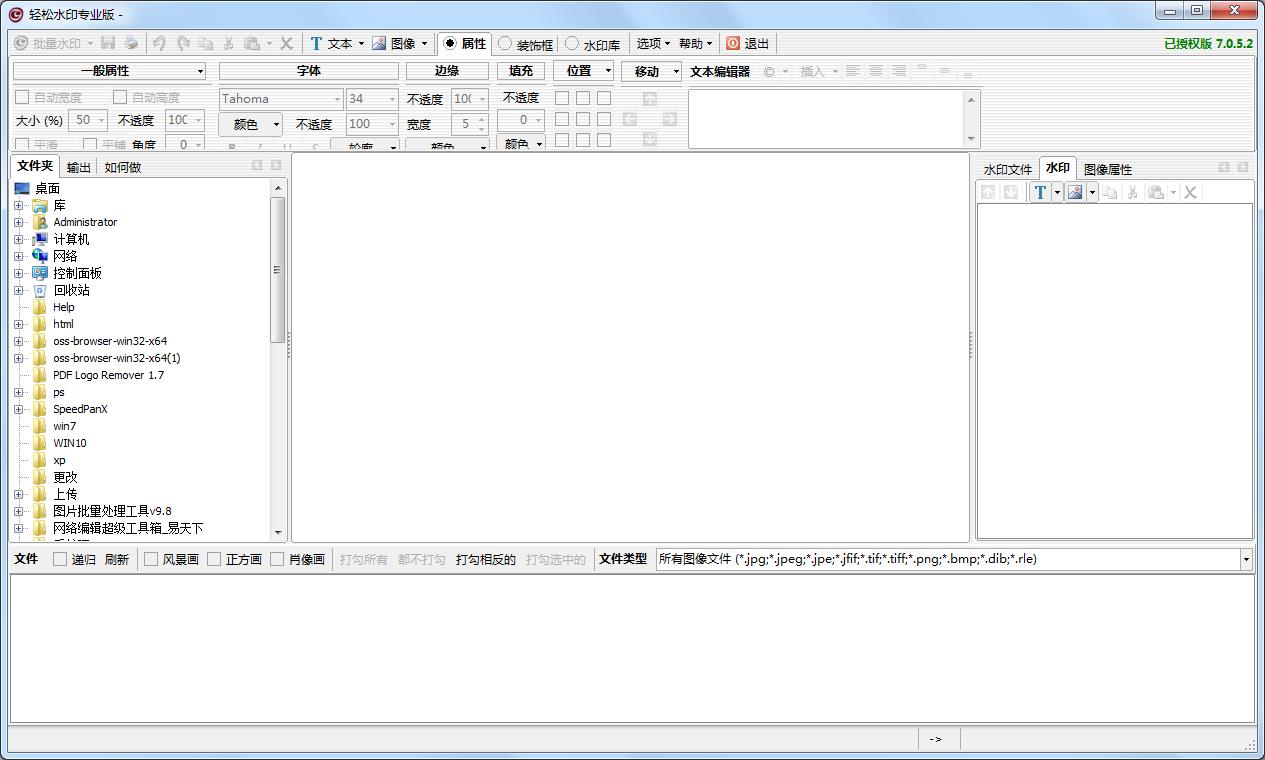The image size is (1265, 760).
Task: Click the printer icon in main toolbar
Action: click(131, 43)
